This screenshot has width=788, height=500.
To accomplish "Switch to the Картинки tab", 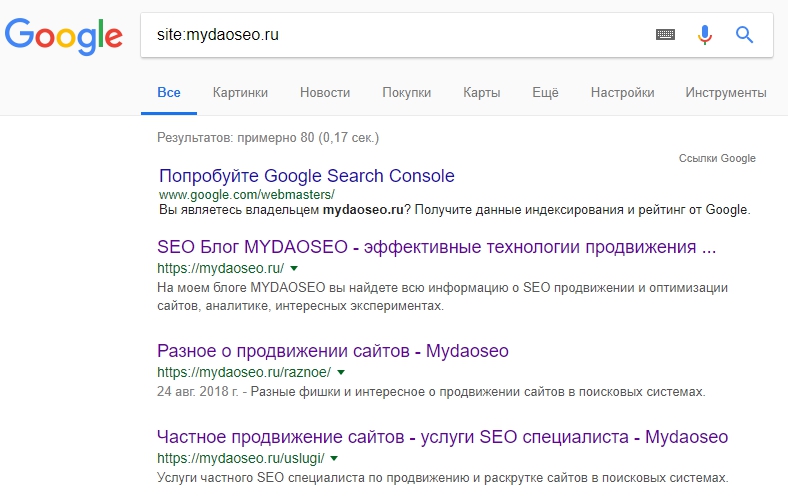I will point(240,92).
